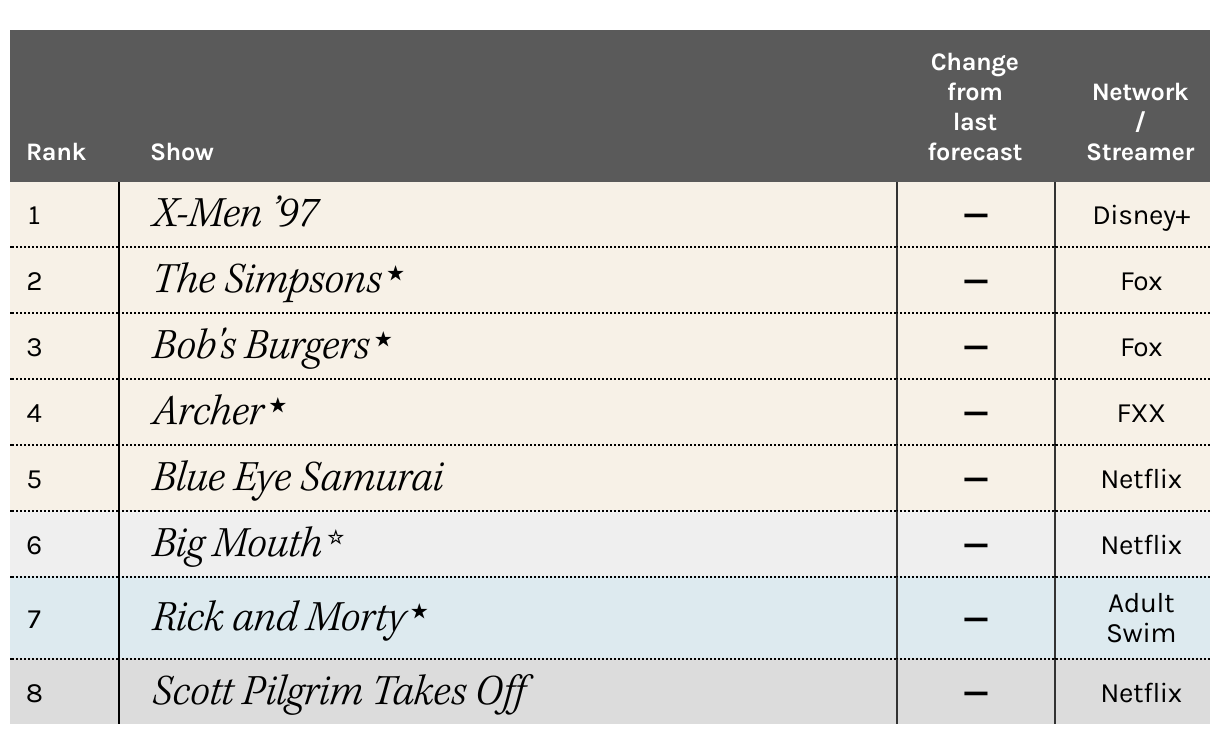Click the outlined star next to Big Mouth
This screenshot has width=1220, height=734.
(336, 537)
